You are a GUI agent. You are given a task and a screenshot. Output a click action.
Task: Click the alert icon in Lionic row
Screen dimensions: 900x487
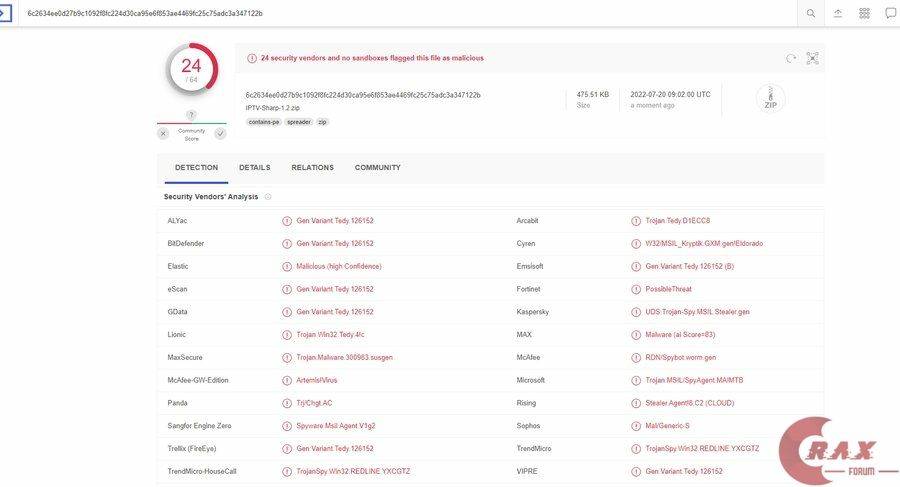point(287,335)
